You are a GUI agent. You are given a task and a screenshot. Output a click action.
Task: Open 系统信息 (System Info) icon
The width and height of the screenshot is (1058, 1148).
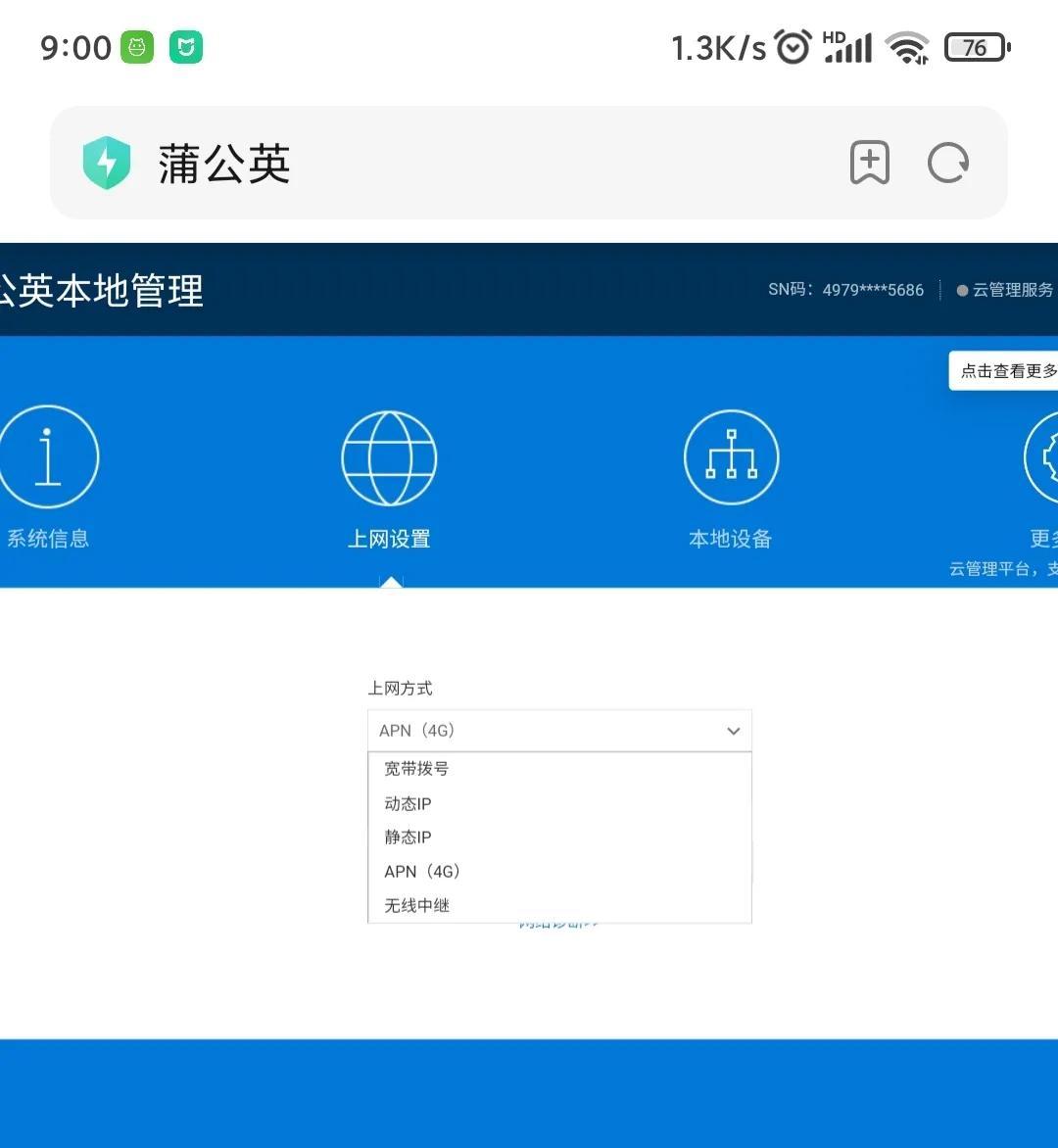(49, 457)
